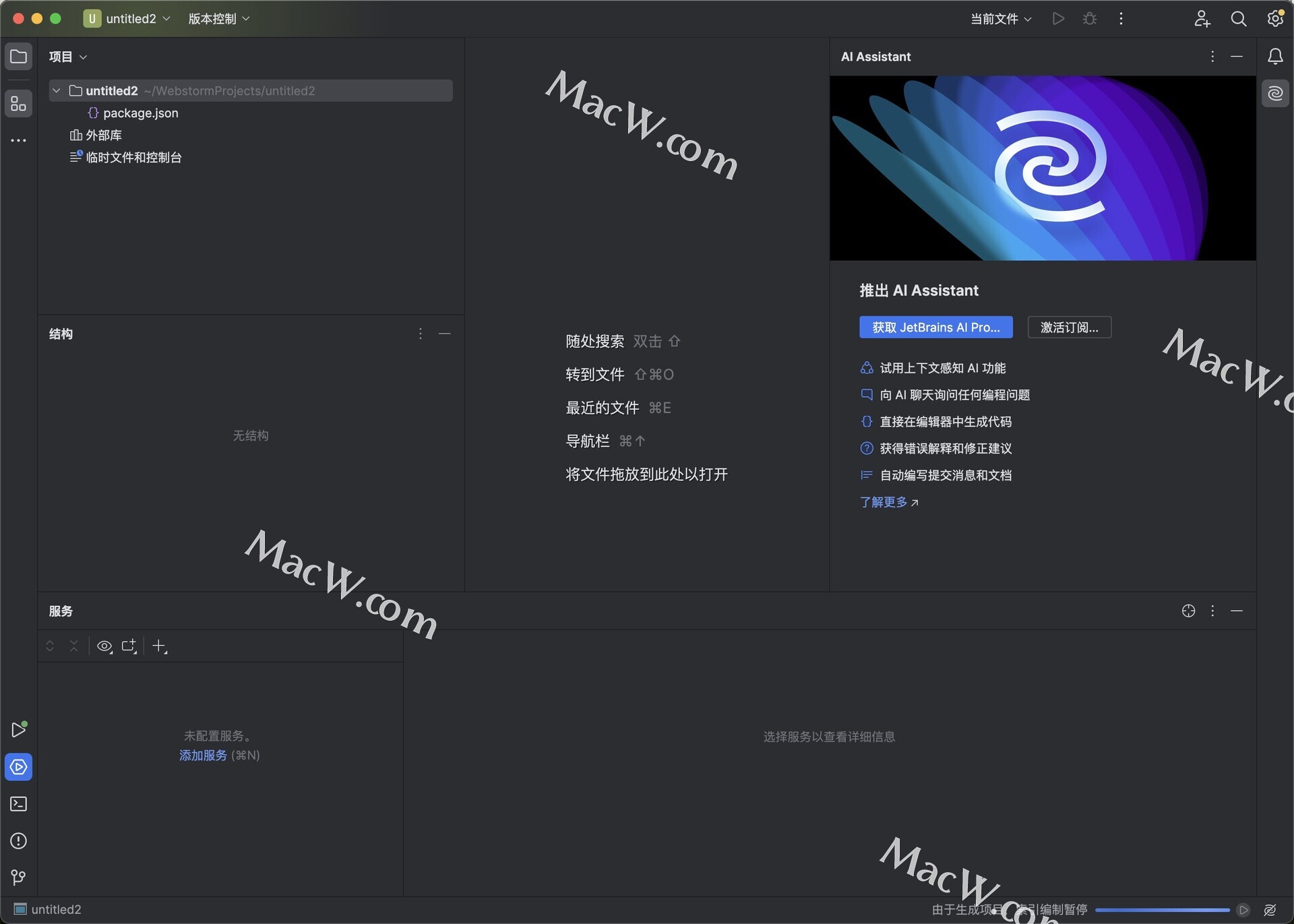This screenshot has width=1294, height=924.
Task: Open the Structure tool window sidebar icon
Action: 18,104
